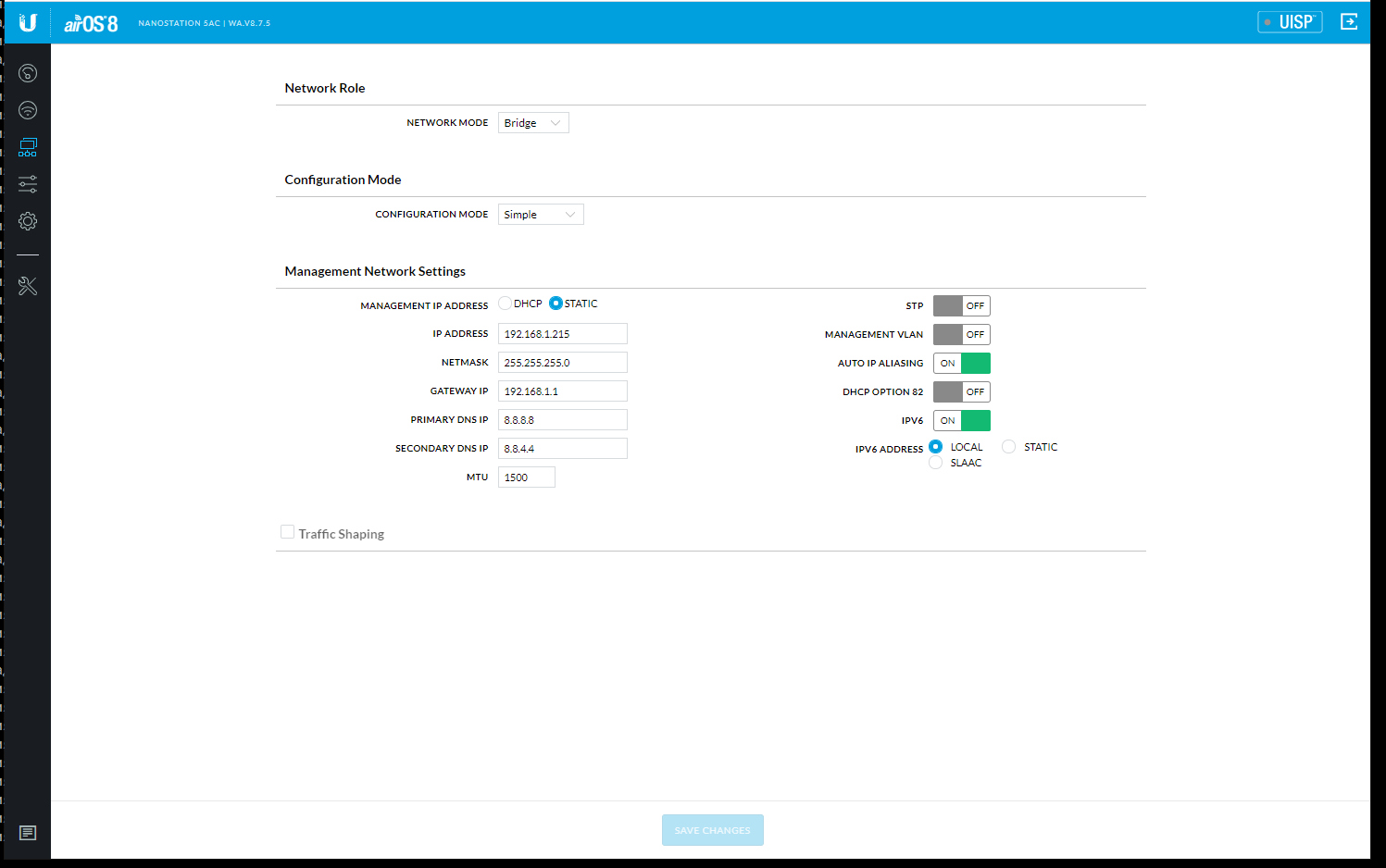Enable the Traffic Shaping checkbox

[x=288, y=532]
